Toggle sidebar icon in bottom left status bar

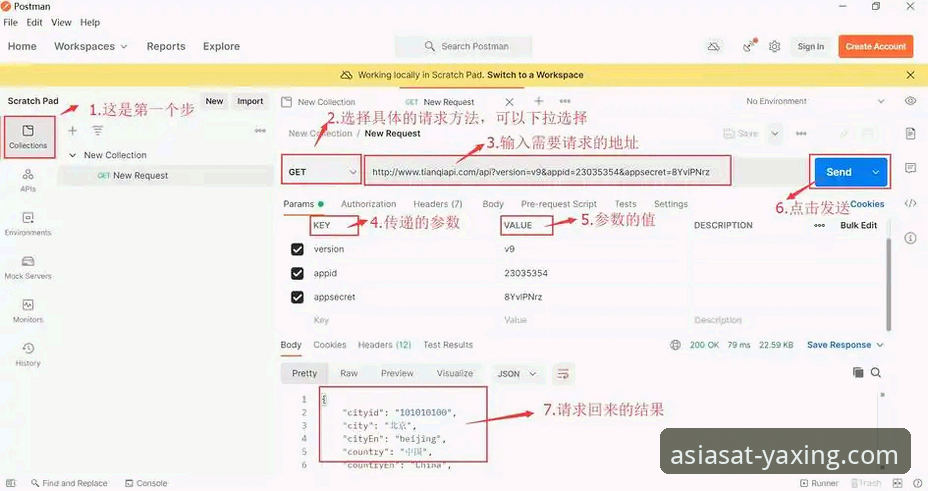11,483
